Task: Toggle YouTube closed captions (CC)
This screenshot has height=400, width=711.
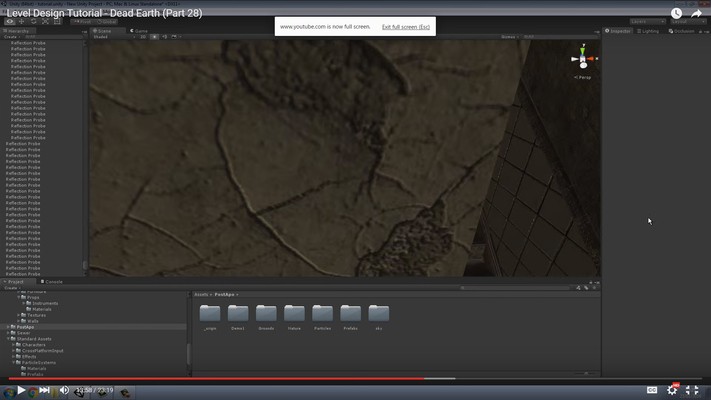Action: [x=652, y=390]
